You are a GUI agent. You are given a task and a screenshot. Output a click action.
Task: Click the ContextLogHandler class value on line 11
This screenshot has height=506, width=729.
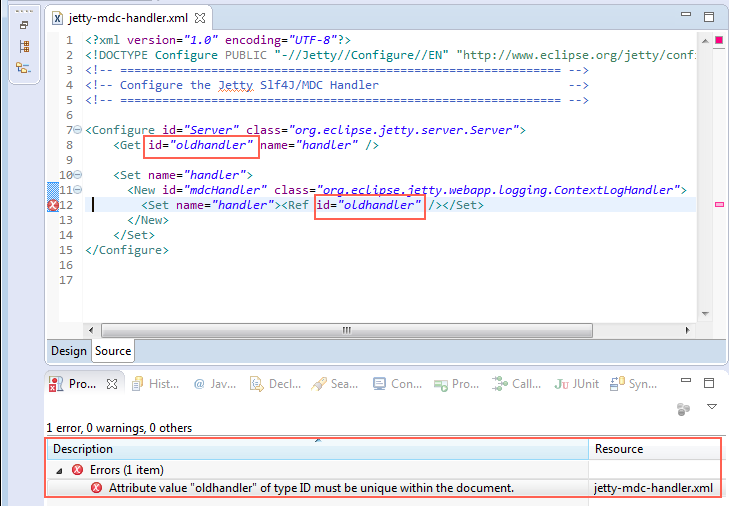pyautogui.click(x=498, y=190)
